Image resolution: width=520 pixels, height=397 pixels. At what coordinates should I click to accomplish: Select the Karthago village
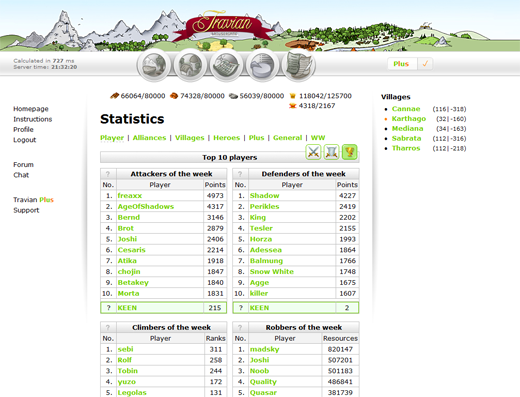coord(409,119)
